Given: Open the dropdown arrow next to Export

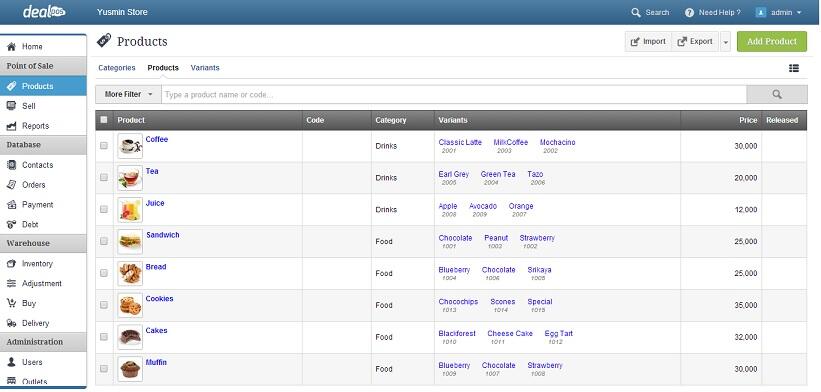Looking at the screenshot, I should pos(725,42).
